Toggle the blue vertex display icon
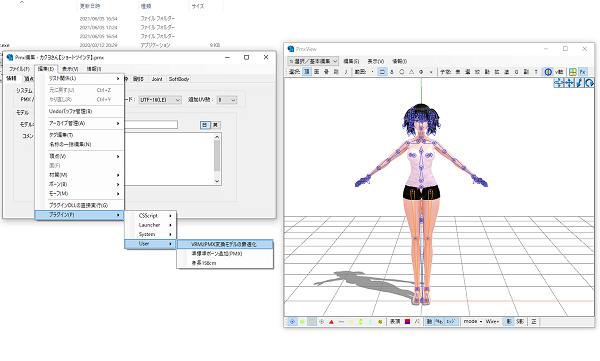The width and height of the screenshot is (600, 361). pyautogui.click(x=292, y=322)
